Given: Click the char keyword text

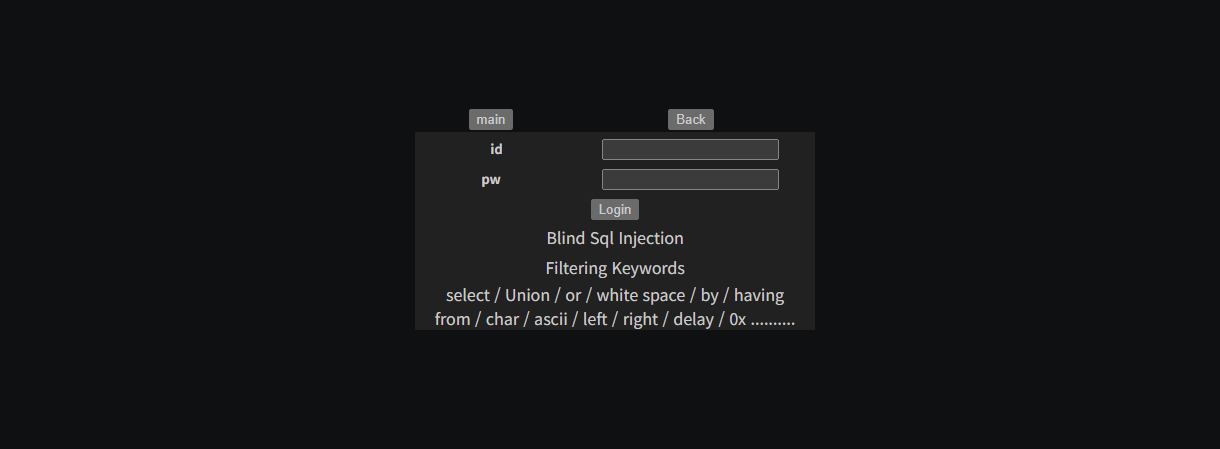Looking at the screenshot, I should pos(502,320).
